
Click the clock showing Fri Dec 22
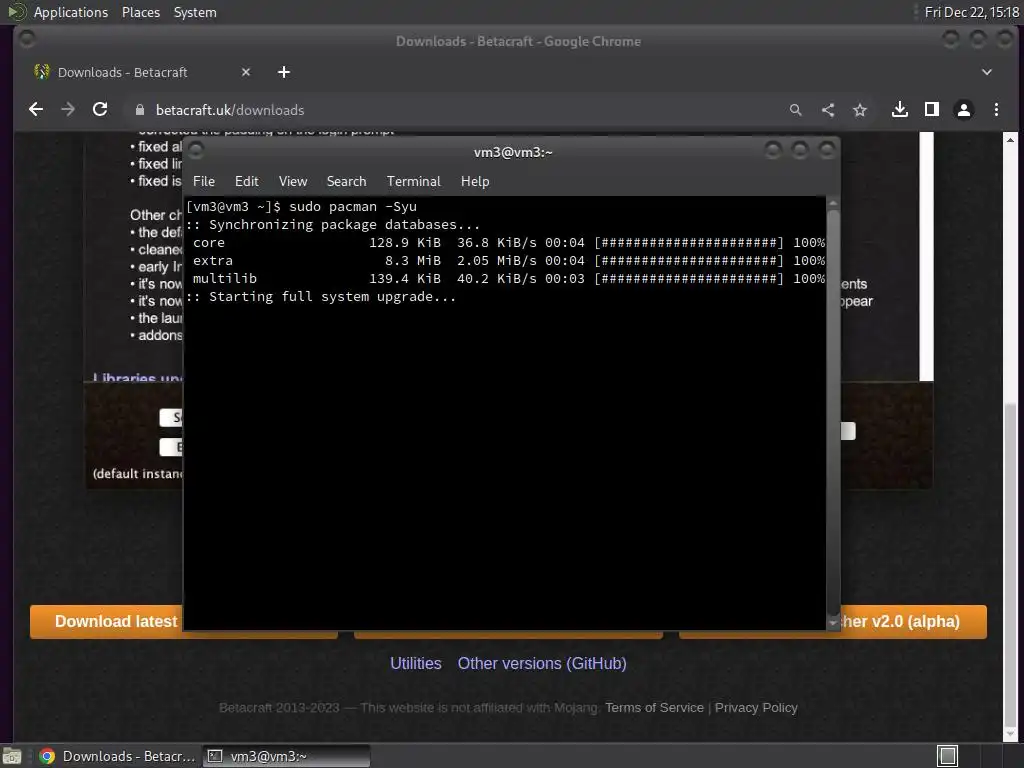pos(971,12)
